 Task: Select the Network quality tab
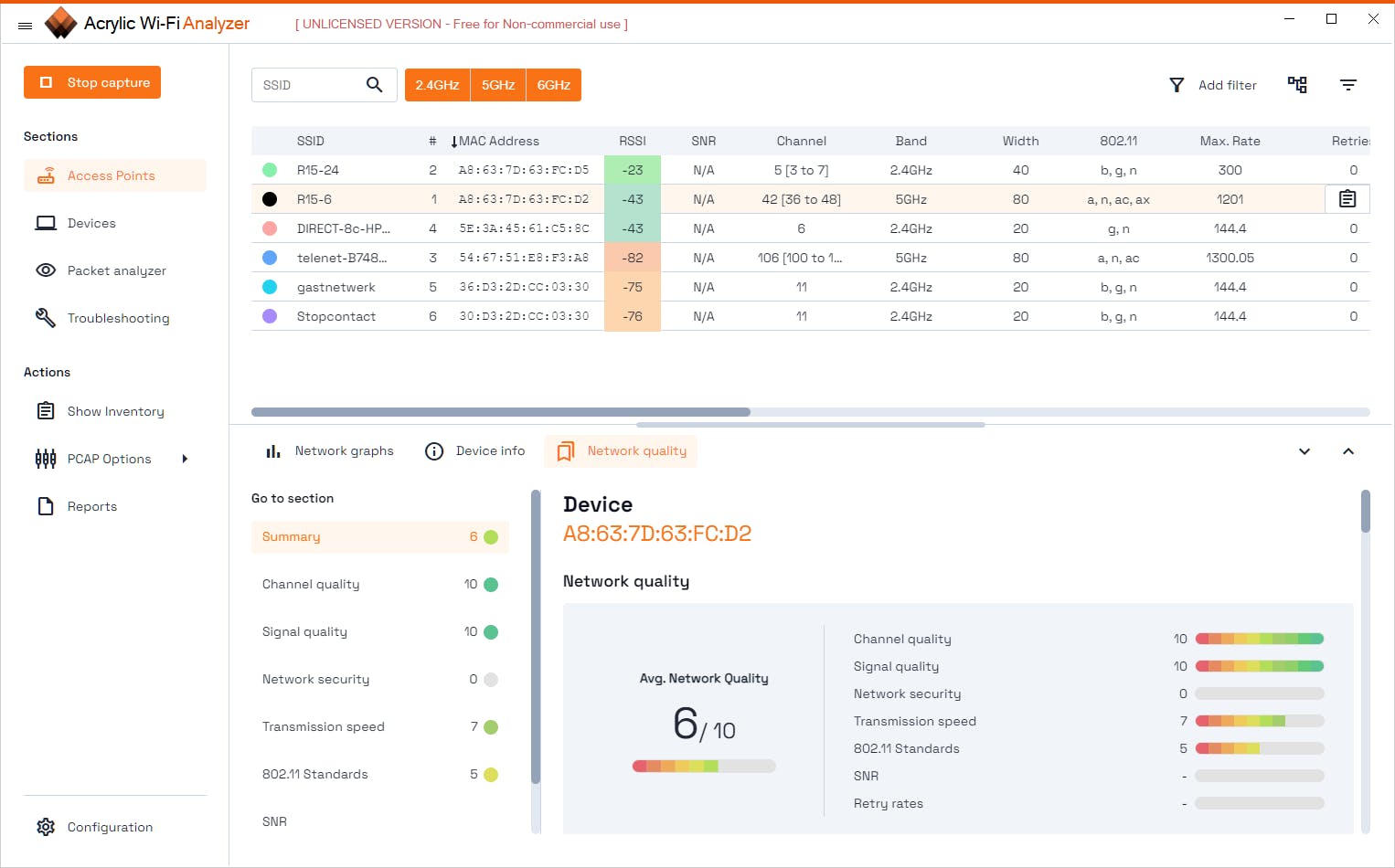point(621,451)
